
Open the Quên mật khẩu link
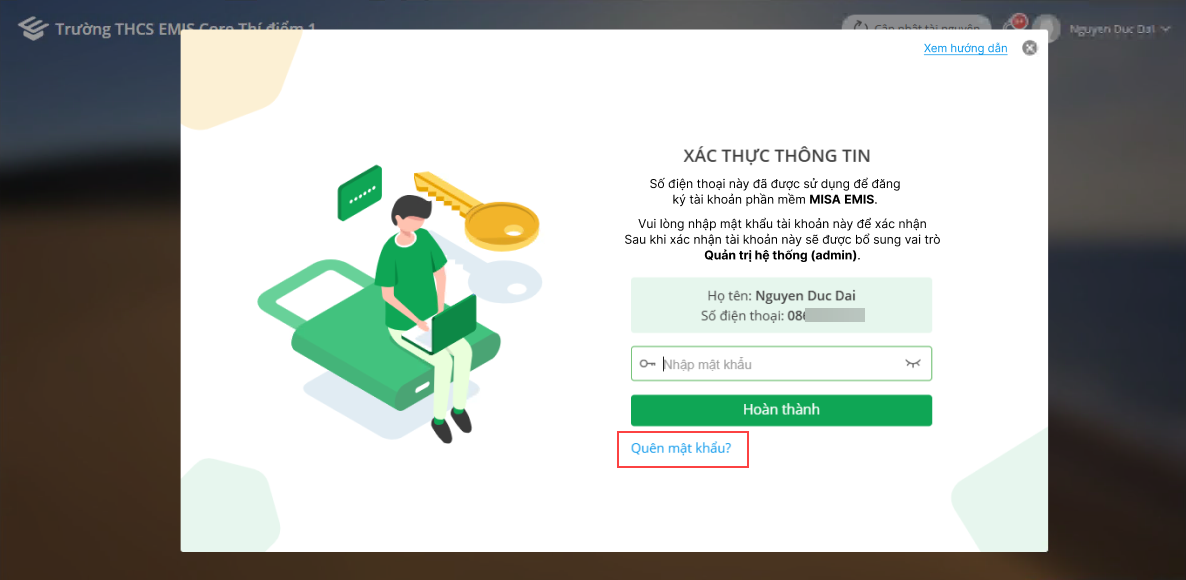tap(681, 448)
